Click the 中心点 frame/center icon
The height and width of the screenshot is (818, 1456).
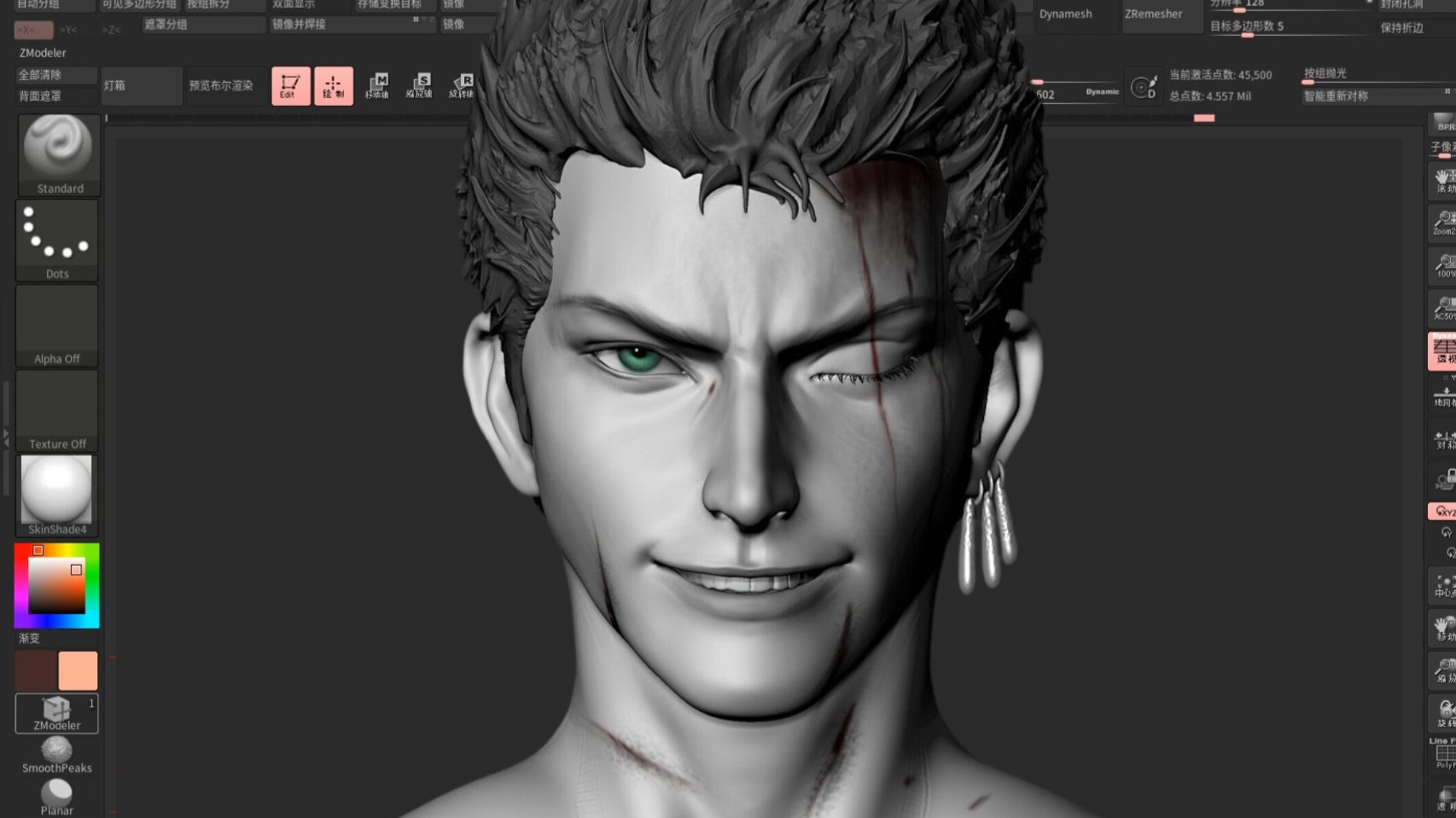(x=1444, y=586)
